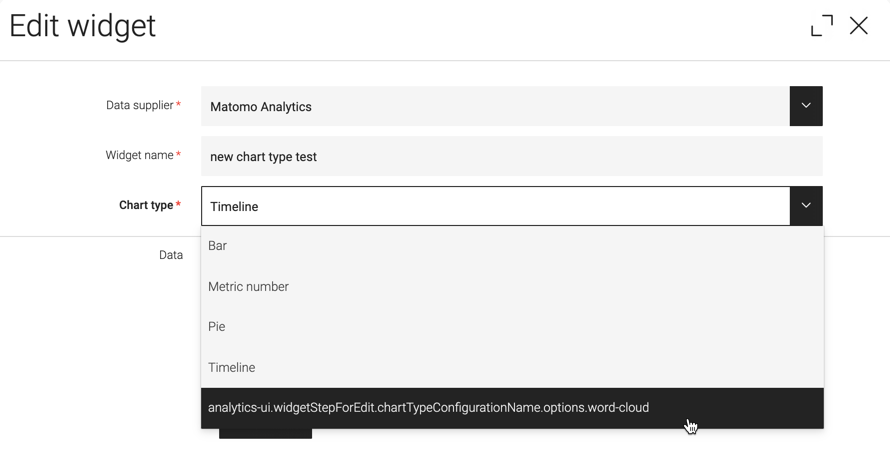890x449 pixels.
Task: Pick Pie as the chart type
Action: pyautogui.click(x=512, y=327)
